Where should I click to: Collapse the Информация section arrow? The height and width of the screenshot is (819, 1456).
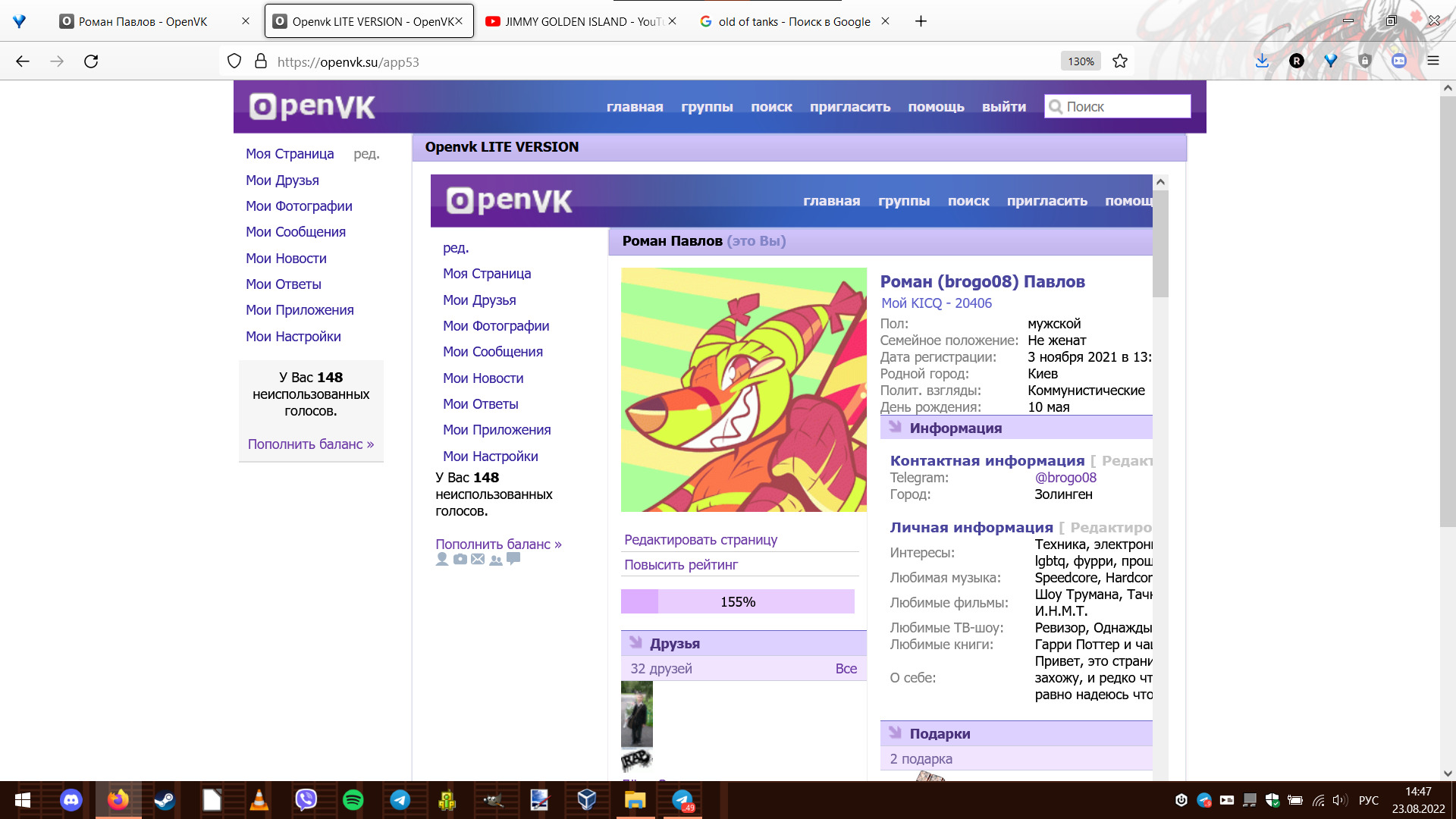[x=895, y=428]
